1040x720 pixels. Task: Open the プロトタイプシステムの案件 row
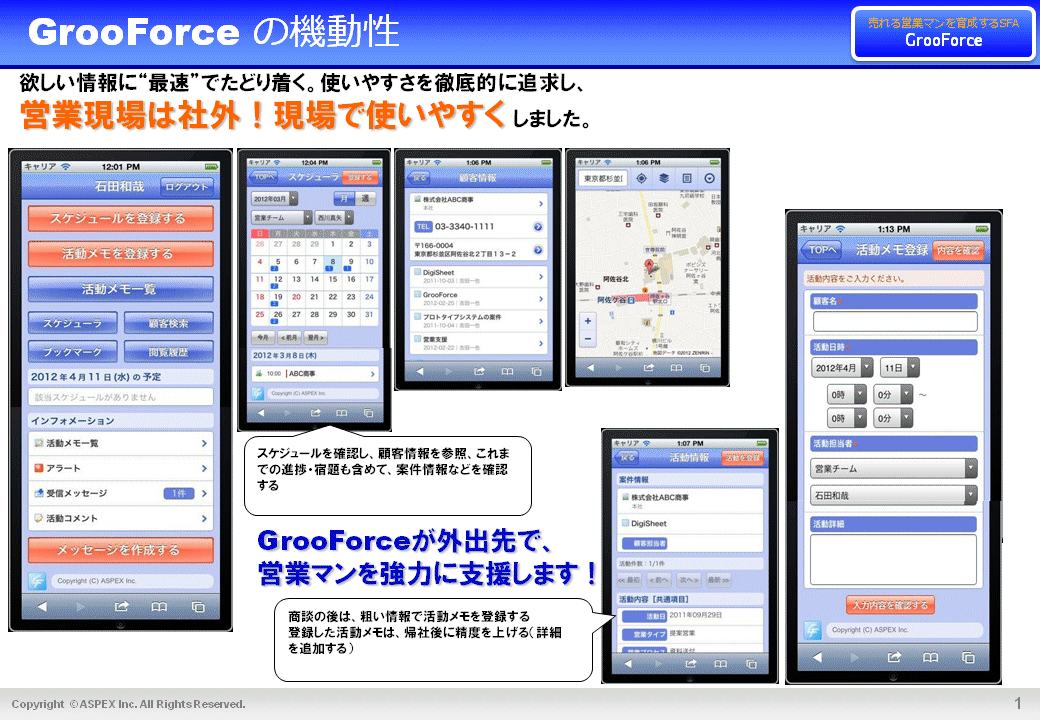478,321
